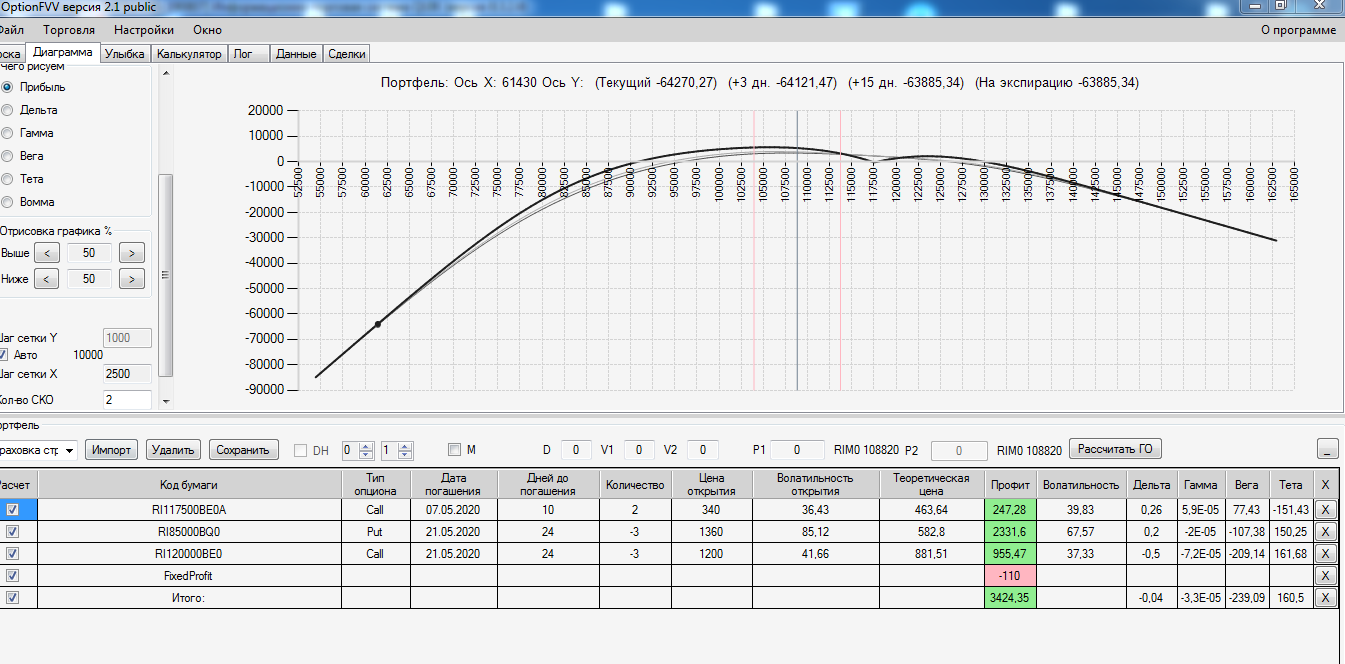Delete the RI120000BE0 row with X
The image size is (1345, 664).
click(x=1325, y=553)
